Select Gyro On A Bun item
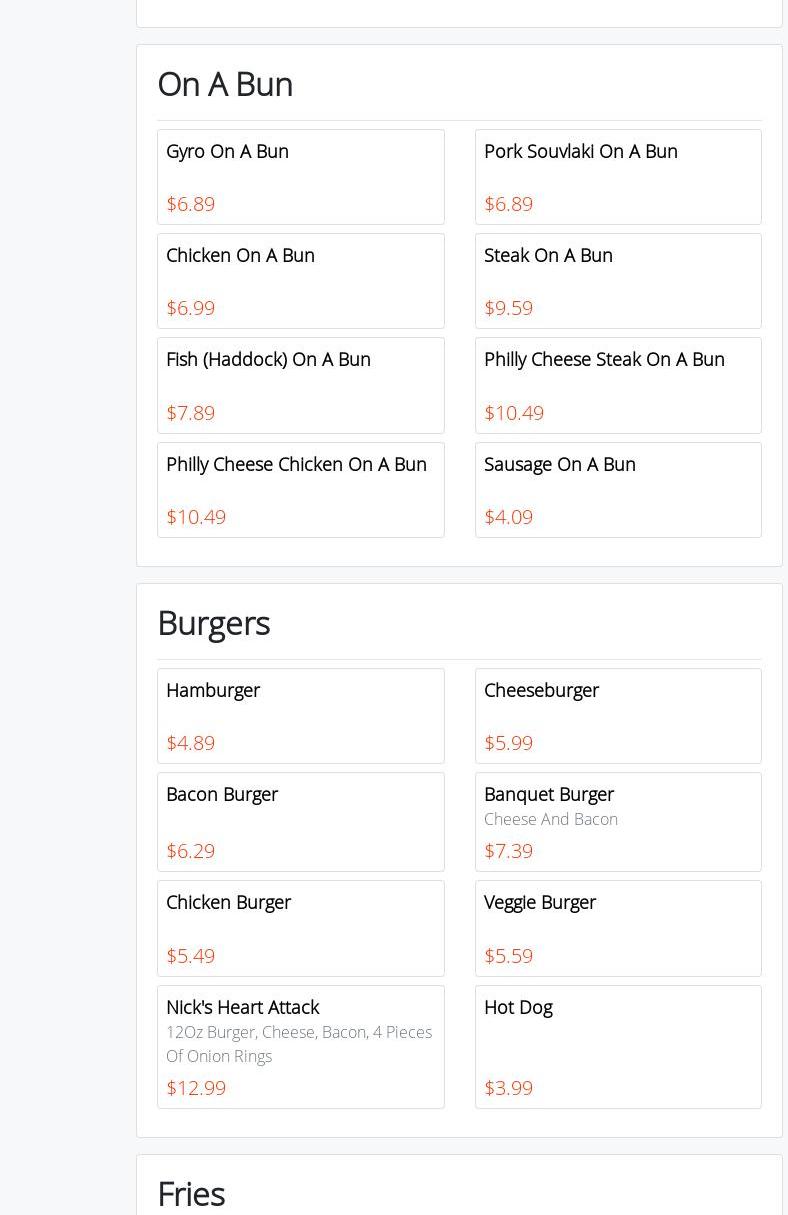The height and width of the screenshot is (1215, 788). [x=300, y=177]
